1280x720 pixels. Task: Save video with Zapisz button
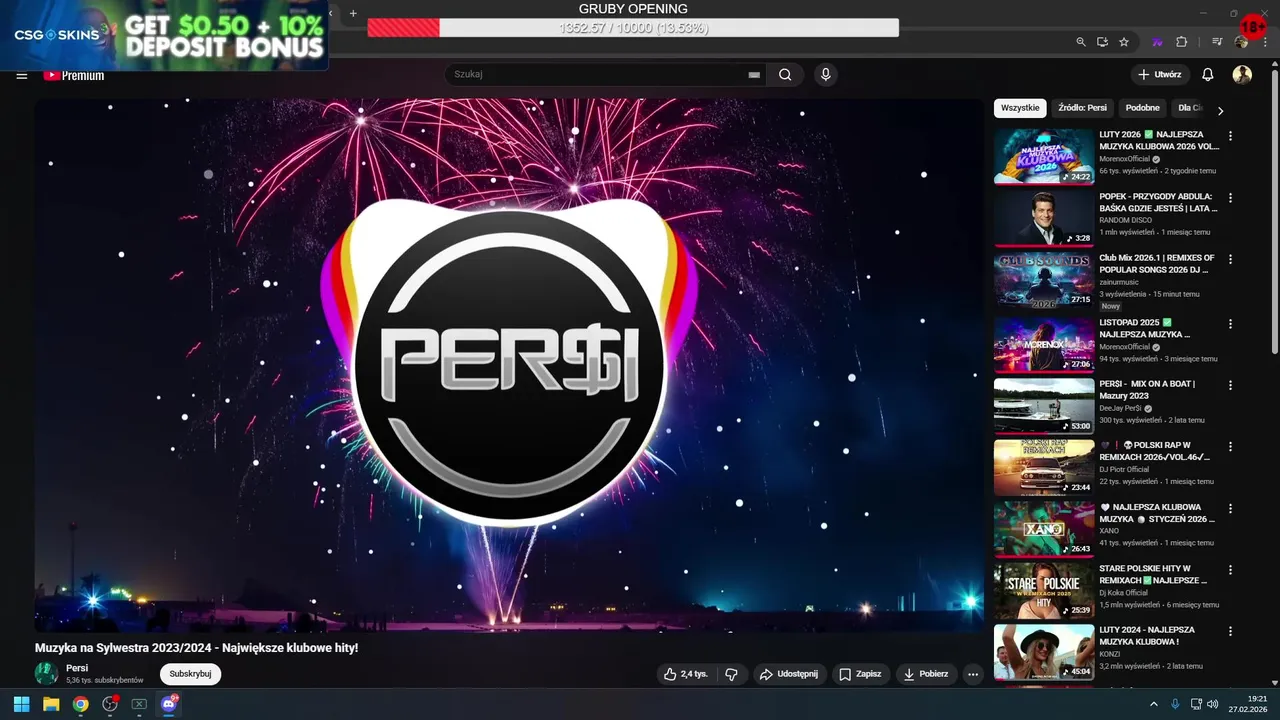point(860,674)
